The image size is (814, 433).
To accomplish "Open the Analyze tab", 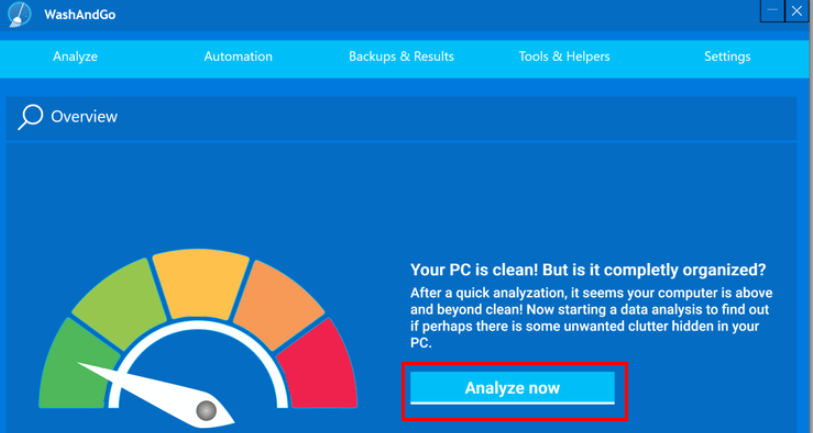I will pos(75,56).
